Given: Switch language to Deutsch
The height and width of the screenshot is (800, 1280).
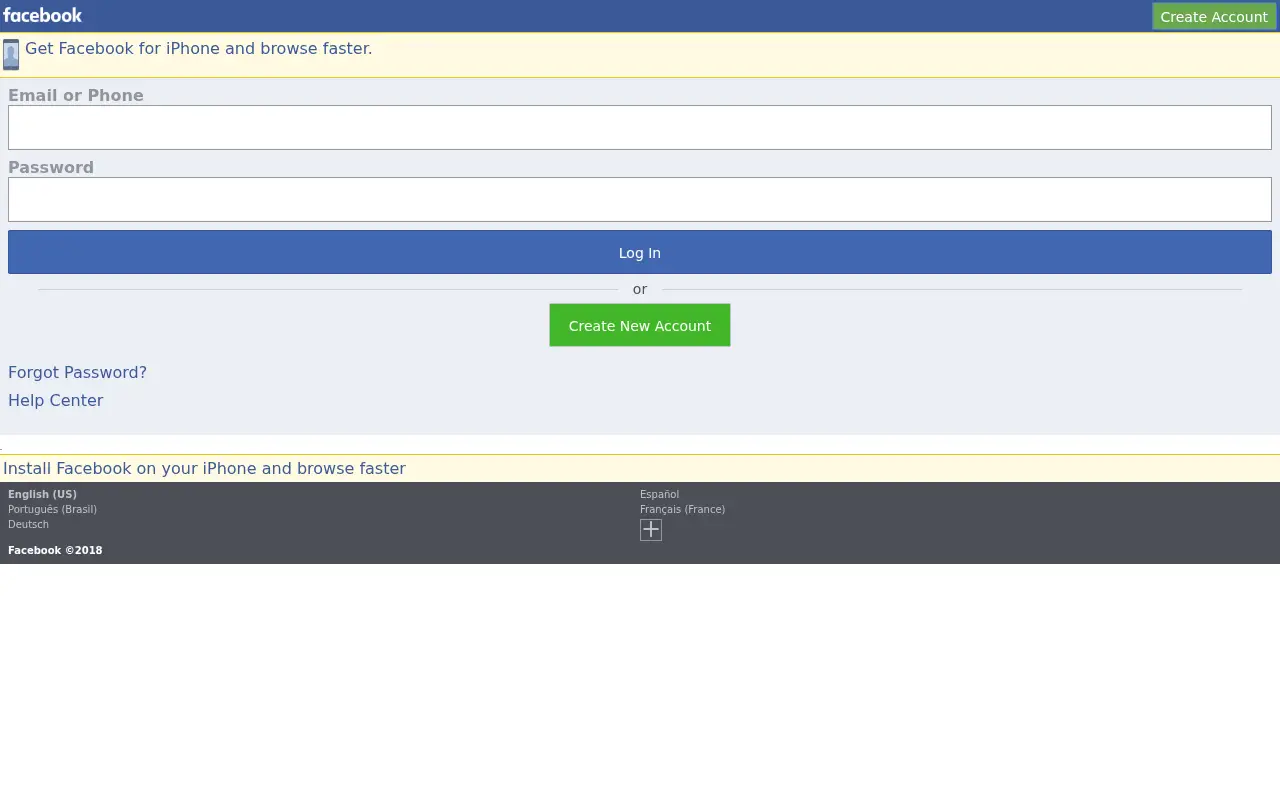Looking at the screenshot, I should point(28,524).
